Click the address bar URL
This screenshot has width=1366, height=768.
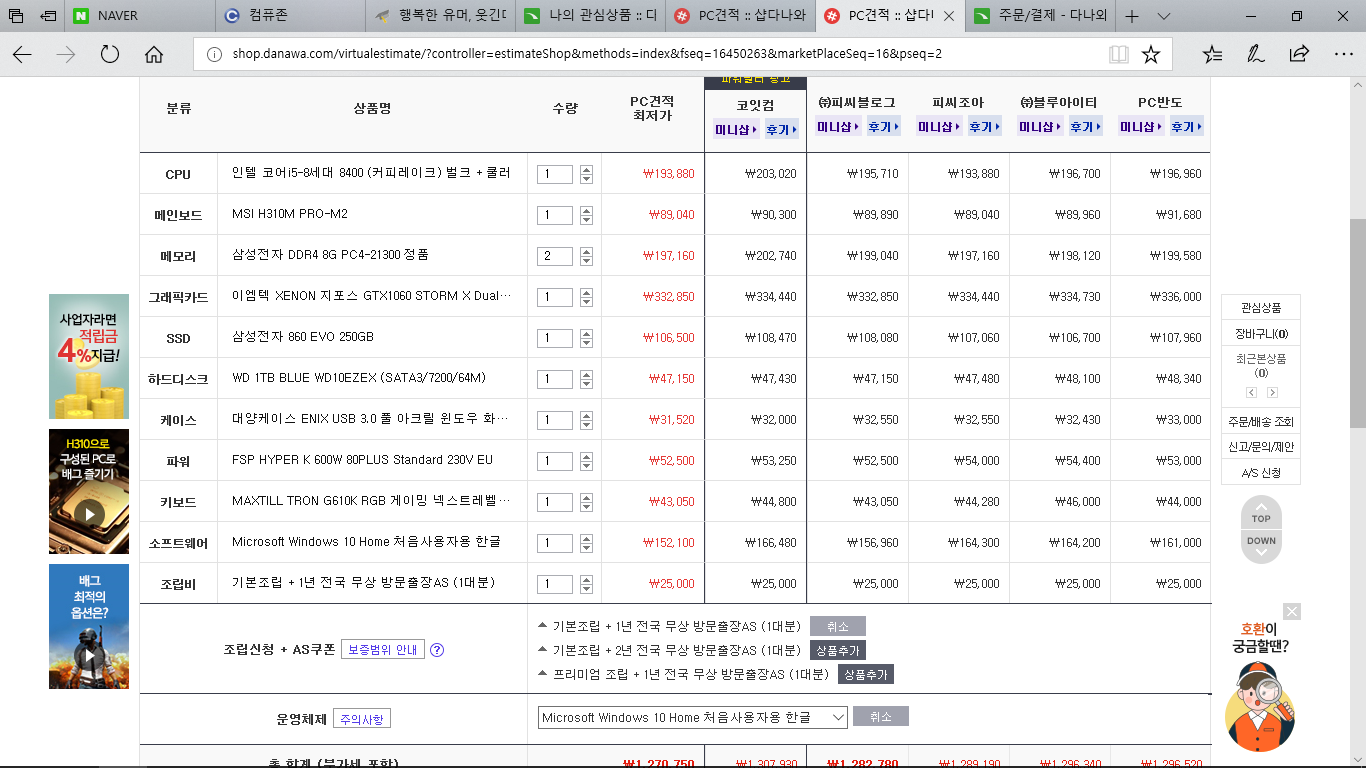(587, 54)
